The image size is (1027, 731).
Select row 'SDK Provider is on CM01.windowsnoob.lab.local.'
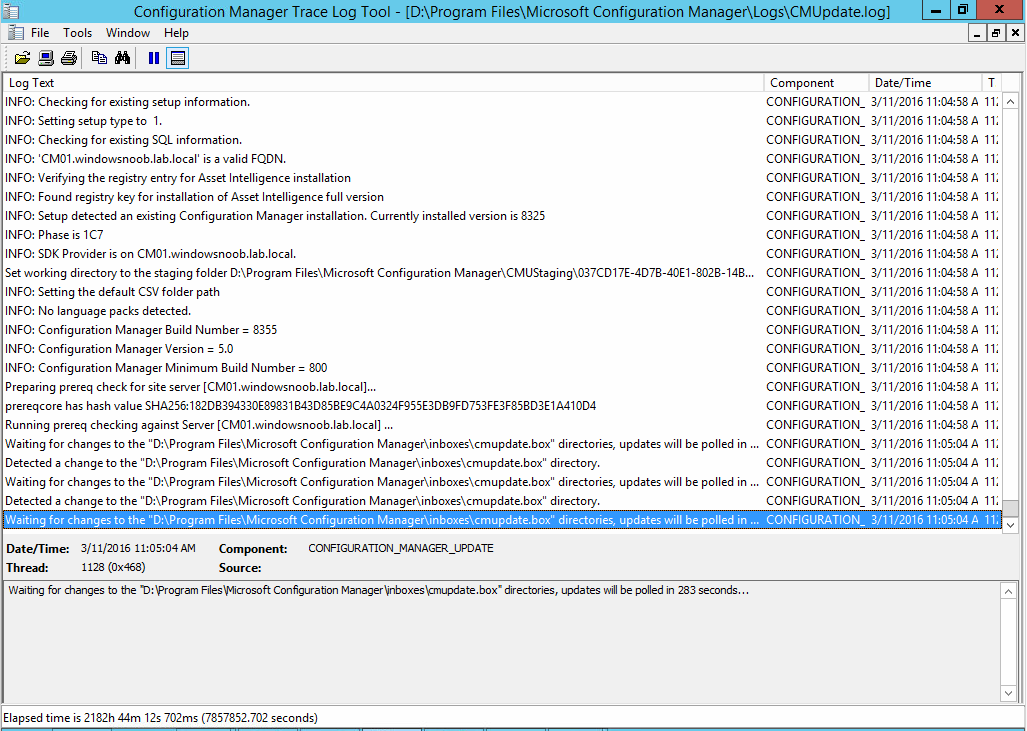pyautogui.click(x=502, y=253)
